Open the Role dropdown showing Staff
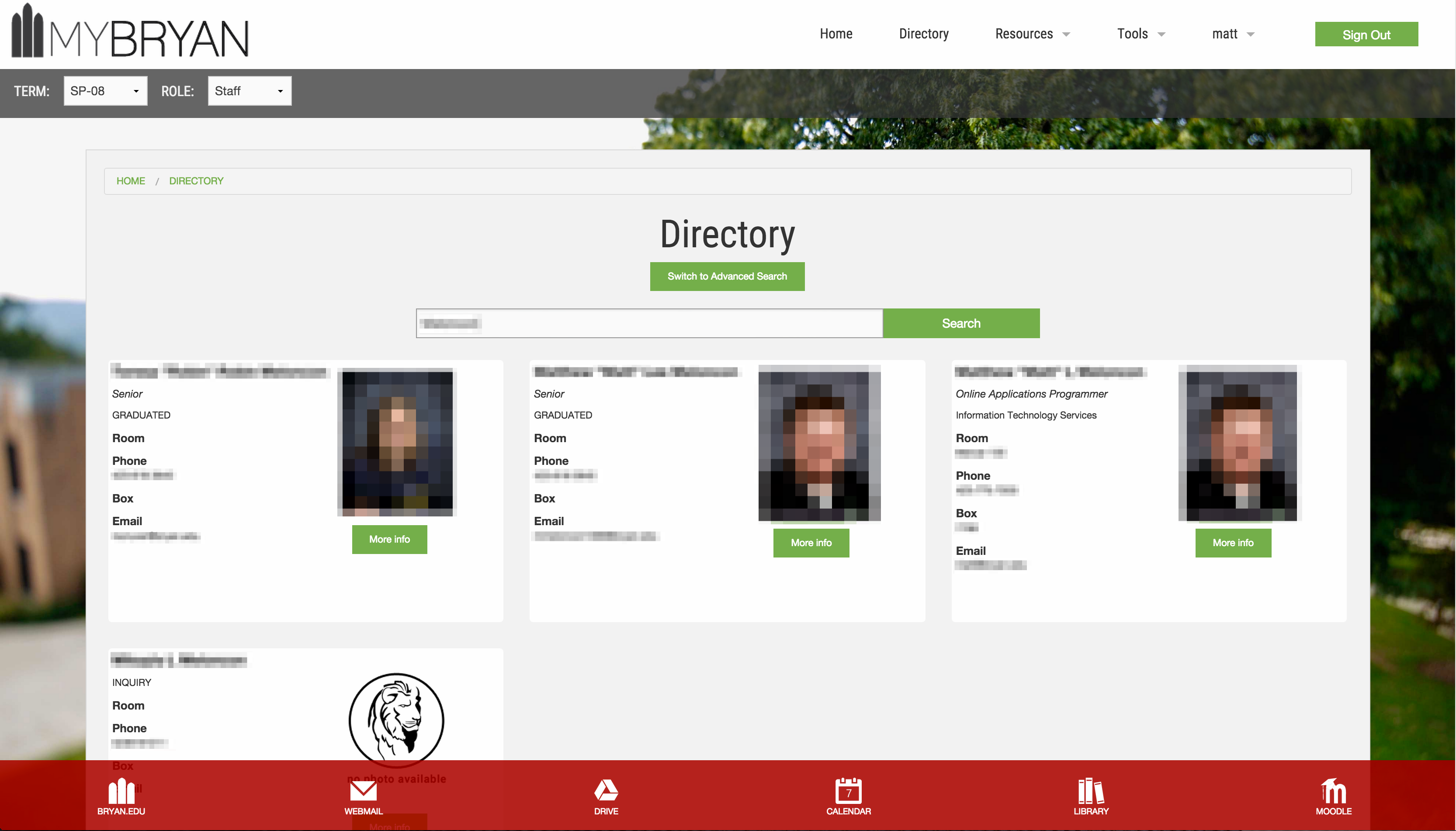Screen dimensions: 1456x831 click(250, 91)
